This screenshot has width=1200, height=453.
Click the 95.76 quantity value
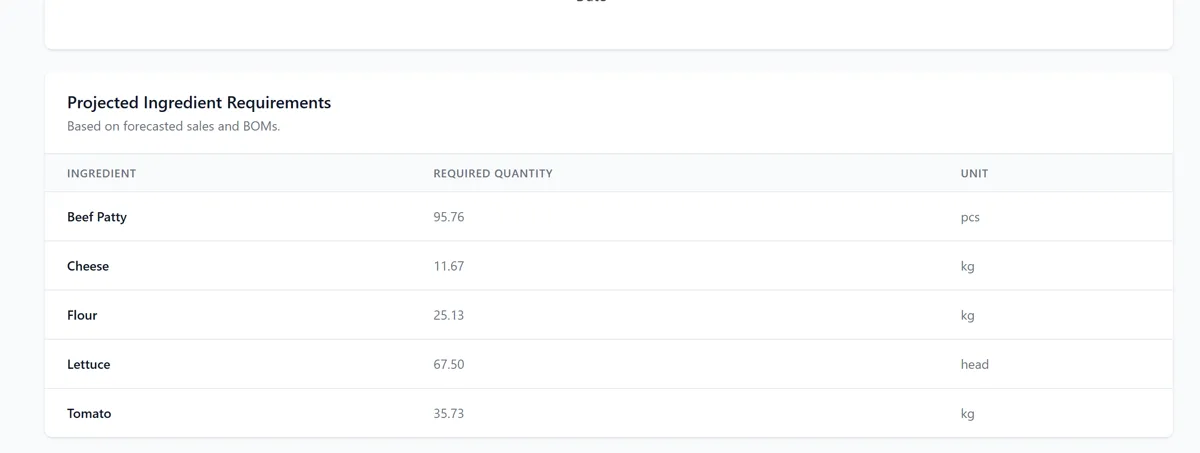tap(448, 217)
